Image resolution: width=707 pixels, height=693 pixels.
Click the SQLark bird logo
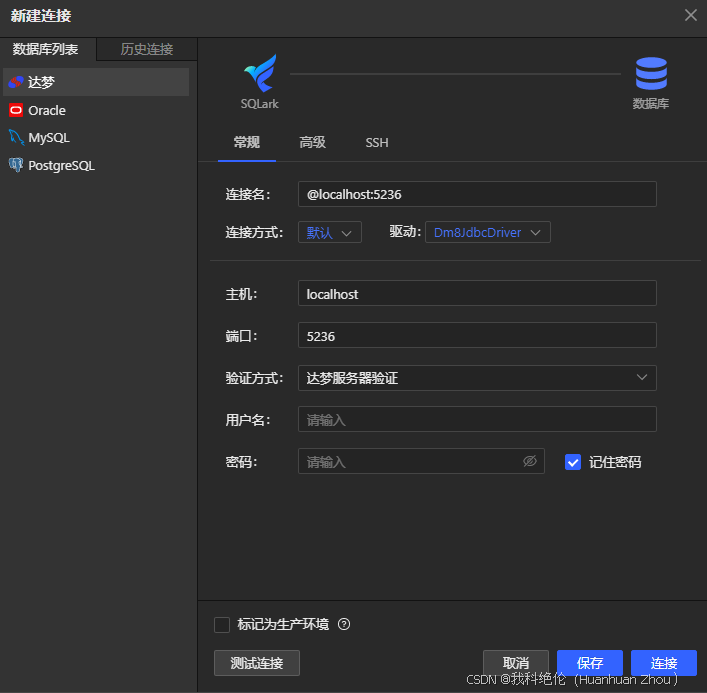(x=260, y=73)
